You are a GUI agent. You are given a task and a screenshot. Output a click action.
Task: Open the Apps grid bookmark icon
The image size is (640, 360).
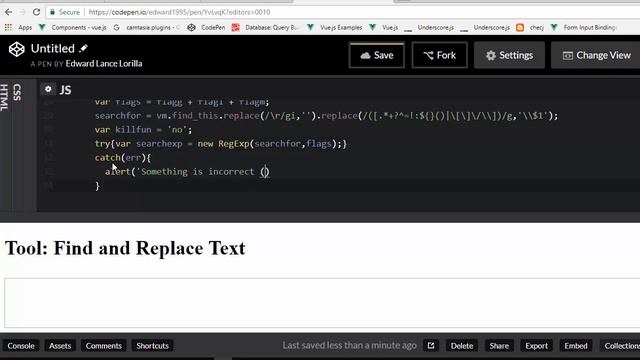click(x=8, y=27)
